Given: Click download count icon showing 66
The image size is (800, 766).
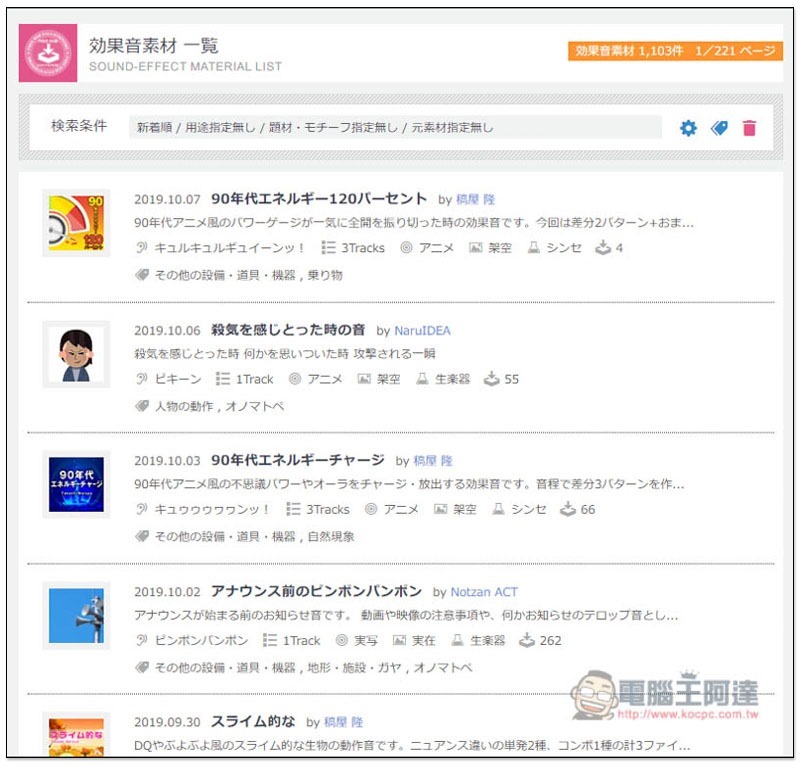Looking at the screenshot, I should [567, 509].
